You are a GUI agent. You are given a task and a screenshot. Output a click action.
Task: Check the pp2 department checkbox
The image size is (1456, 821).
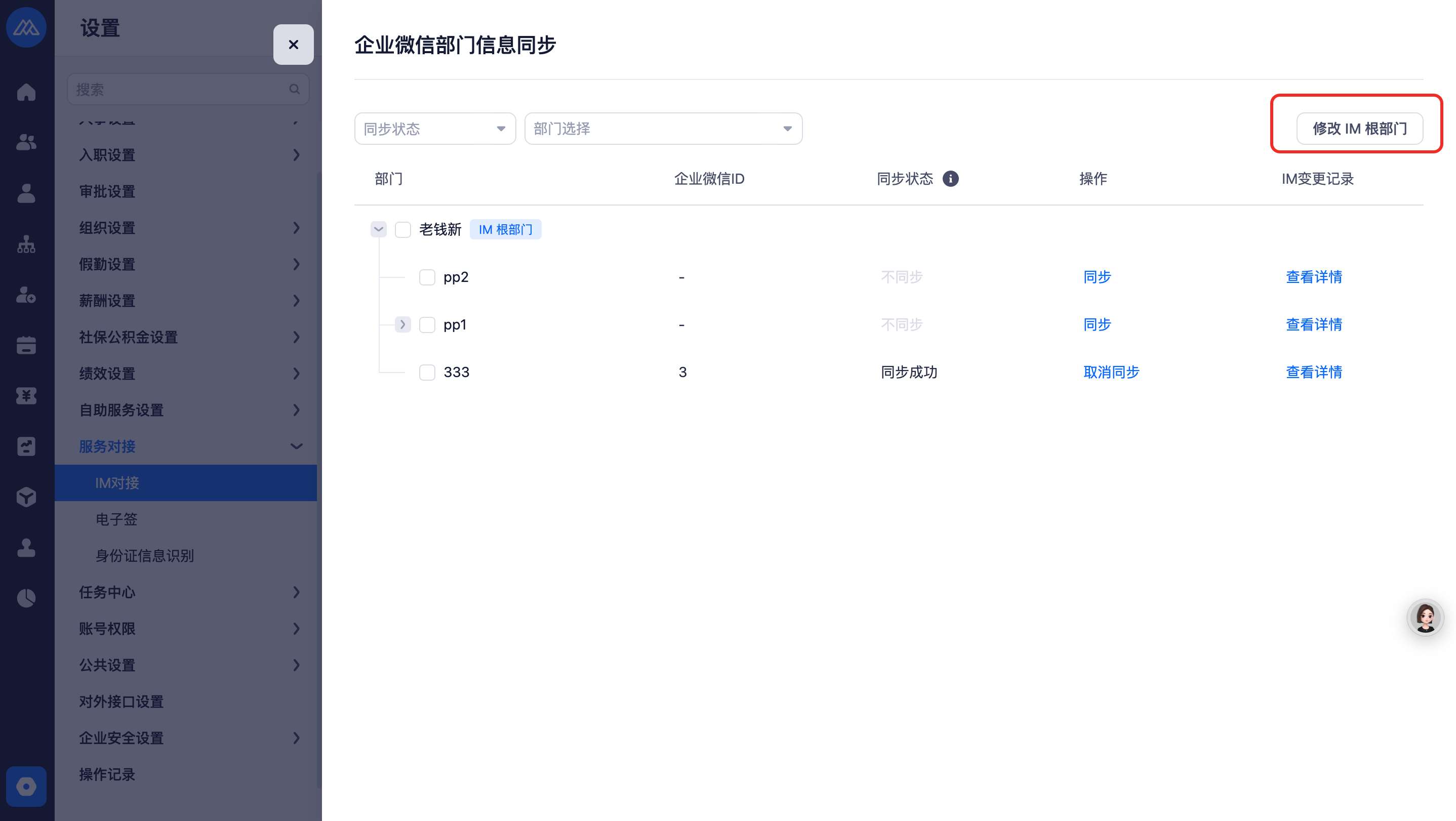(427, 277)
